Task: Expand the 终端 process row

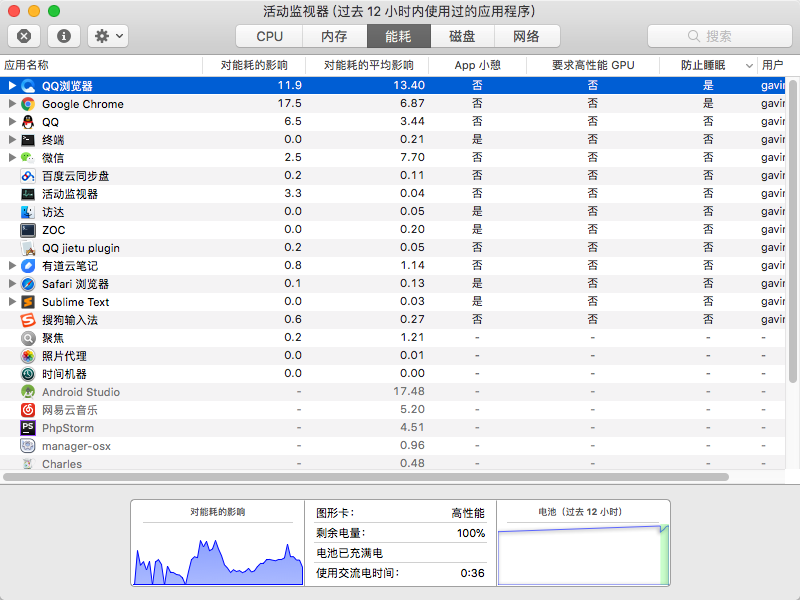Action: (12, 140)
